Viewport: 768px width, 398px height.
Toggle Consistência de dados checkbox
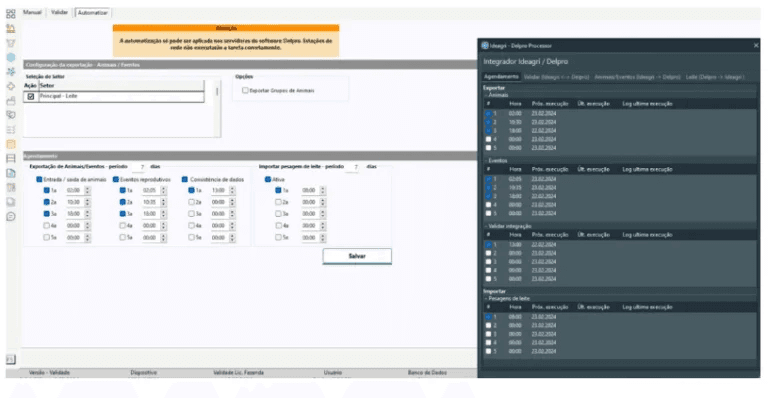pos(185,180)
